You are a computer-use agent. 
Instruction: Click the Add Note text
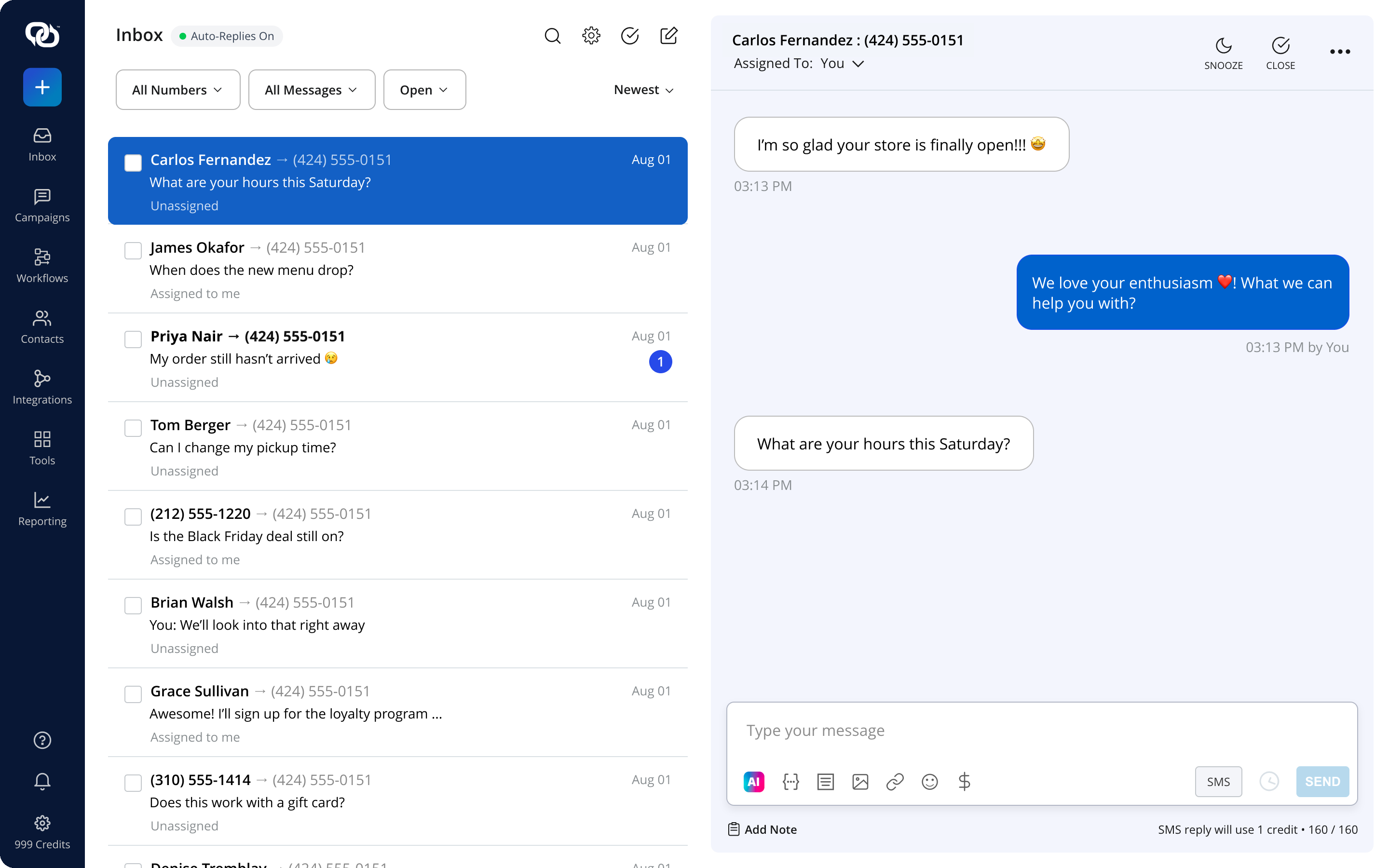pyautogui.click(x=770, y=829)
